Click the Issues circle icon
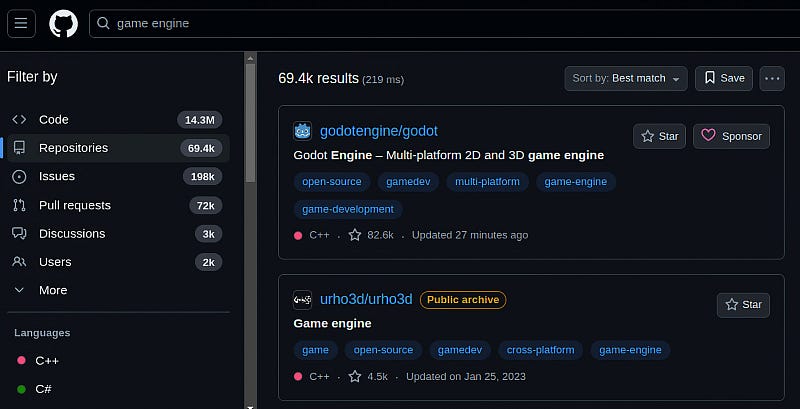The width and height of the screenshot is (800, 409). click(19, 176)
